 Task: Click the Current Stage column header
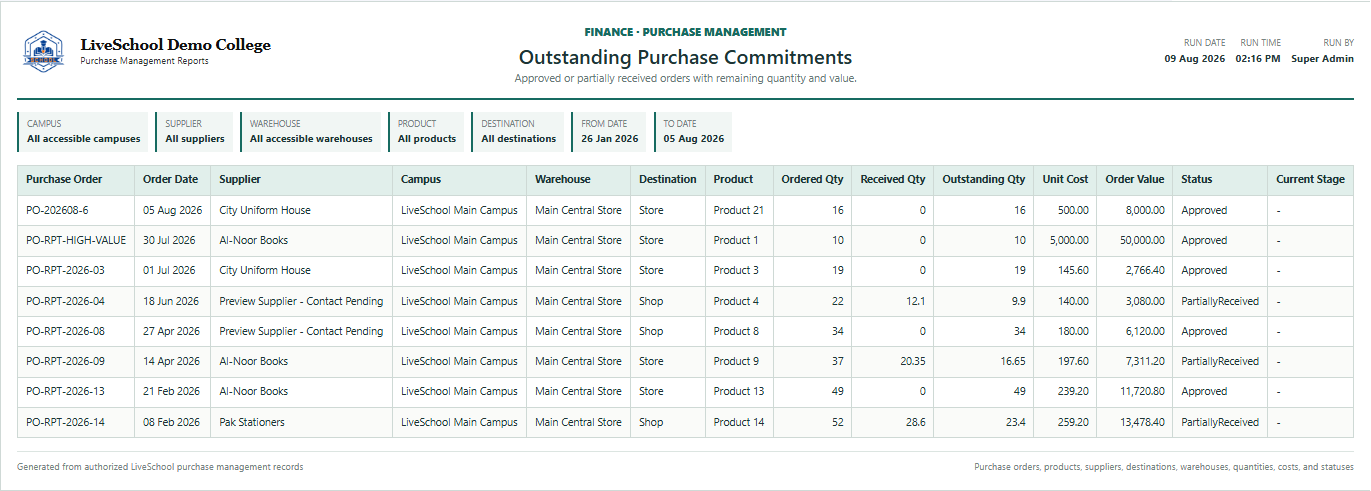coord(1310,180)
